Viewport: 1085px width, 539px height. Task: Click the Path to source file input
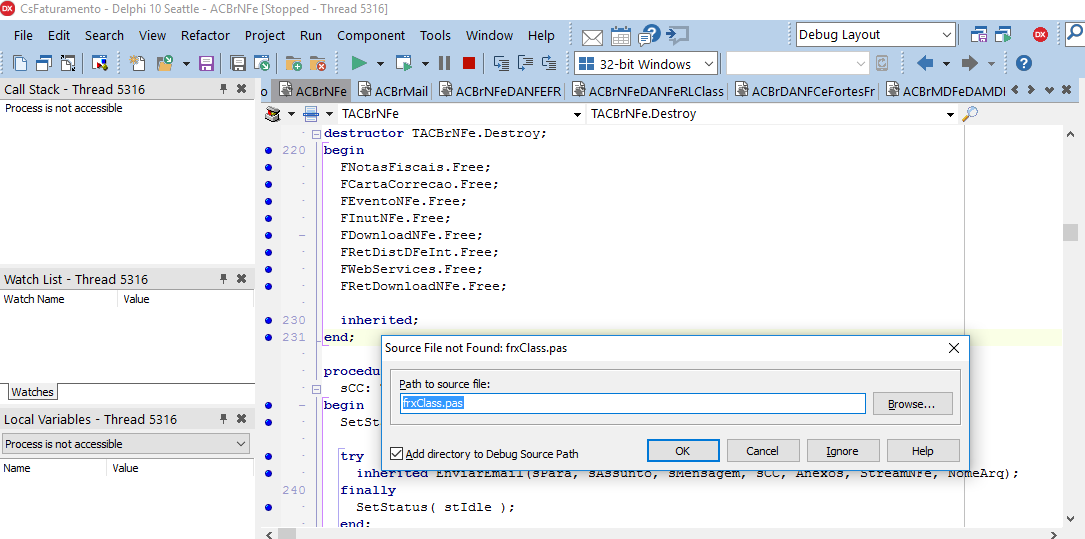[x=632, y=403]
